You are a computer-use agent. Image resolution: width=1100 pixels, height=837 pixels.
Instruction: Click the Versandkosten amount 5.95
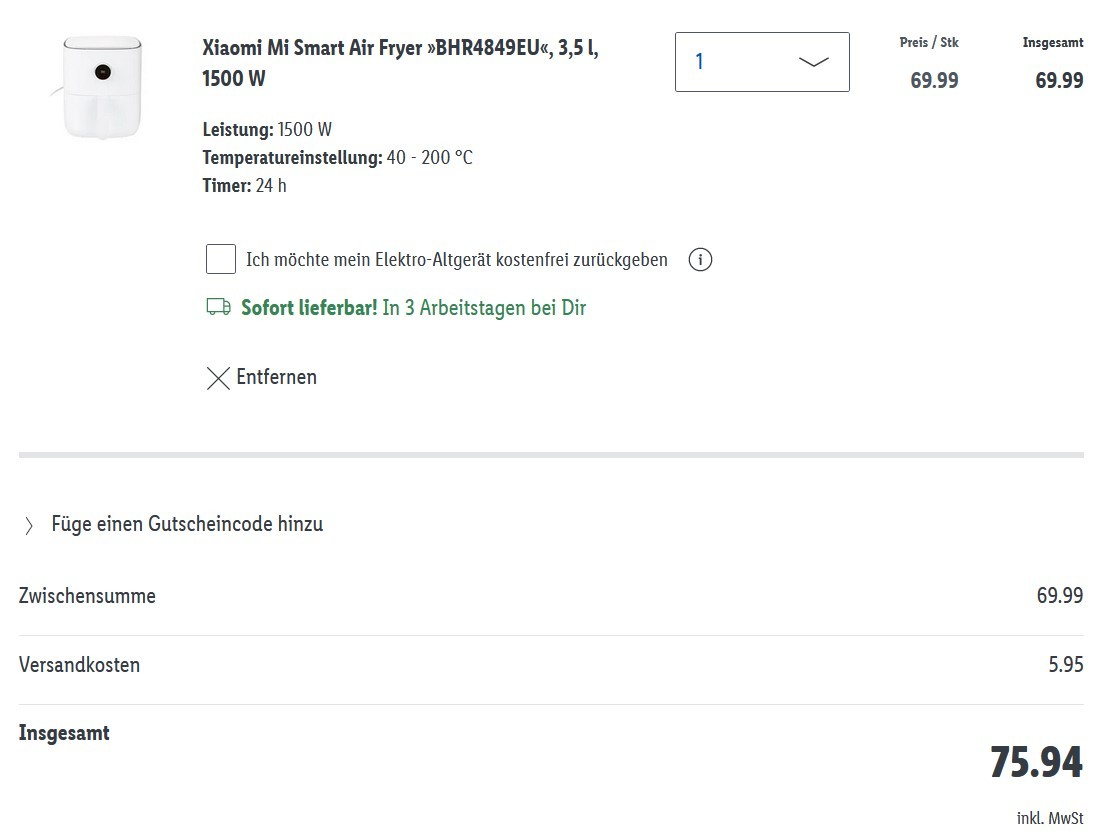1066,664
